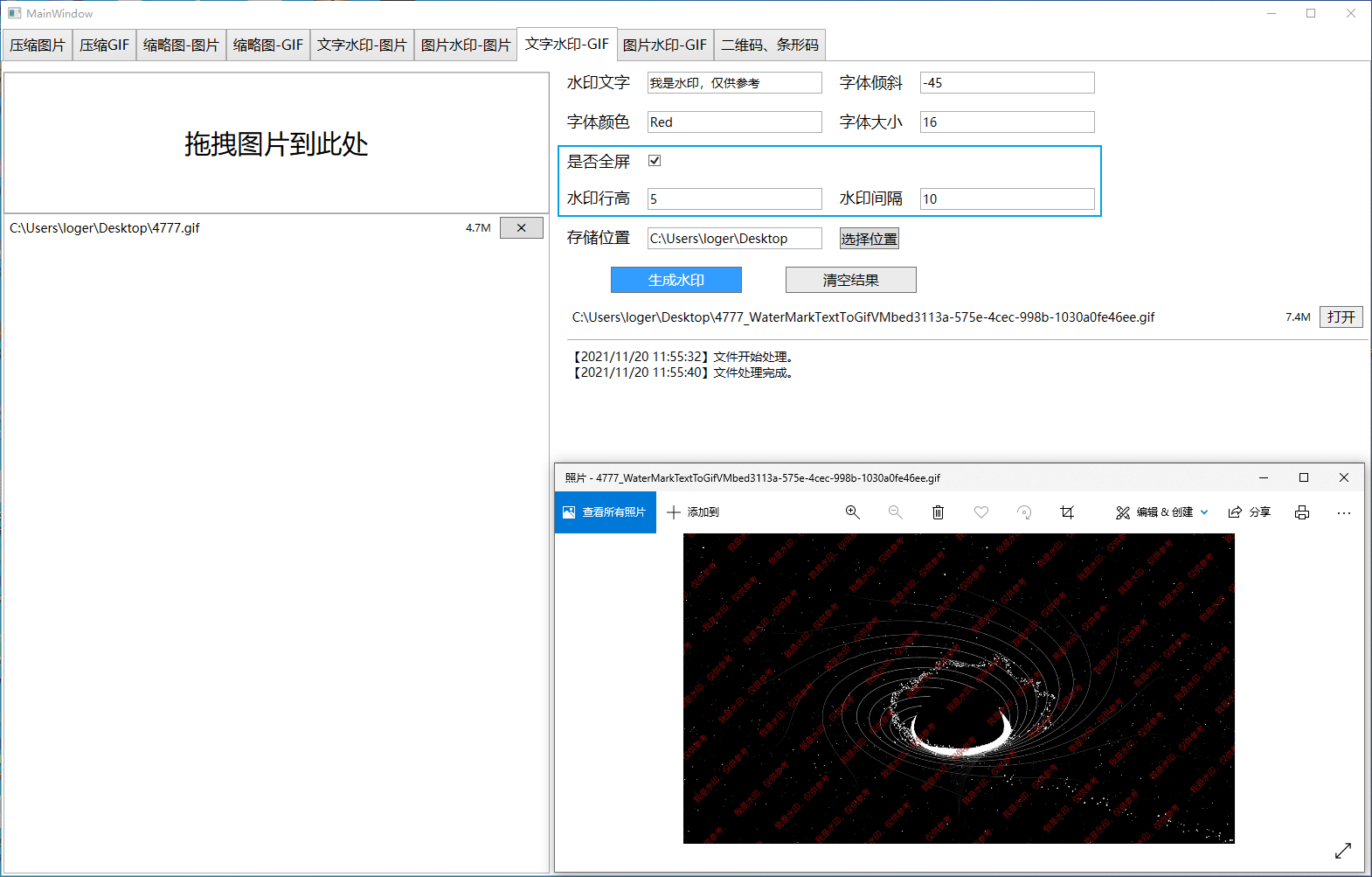The height and width of the screenshot is (877, 1372).
Task: Focus the 字体颜色 input field
Action: (735, 122)
